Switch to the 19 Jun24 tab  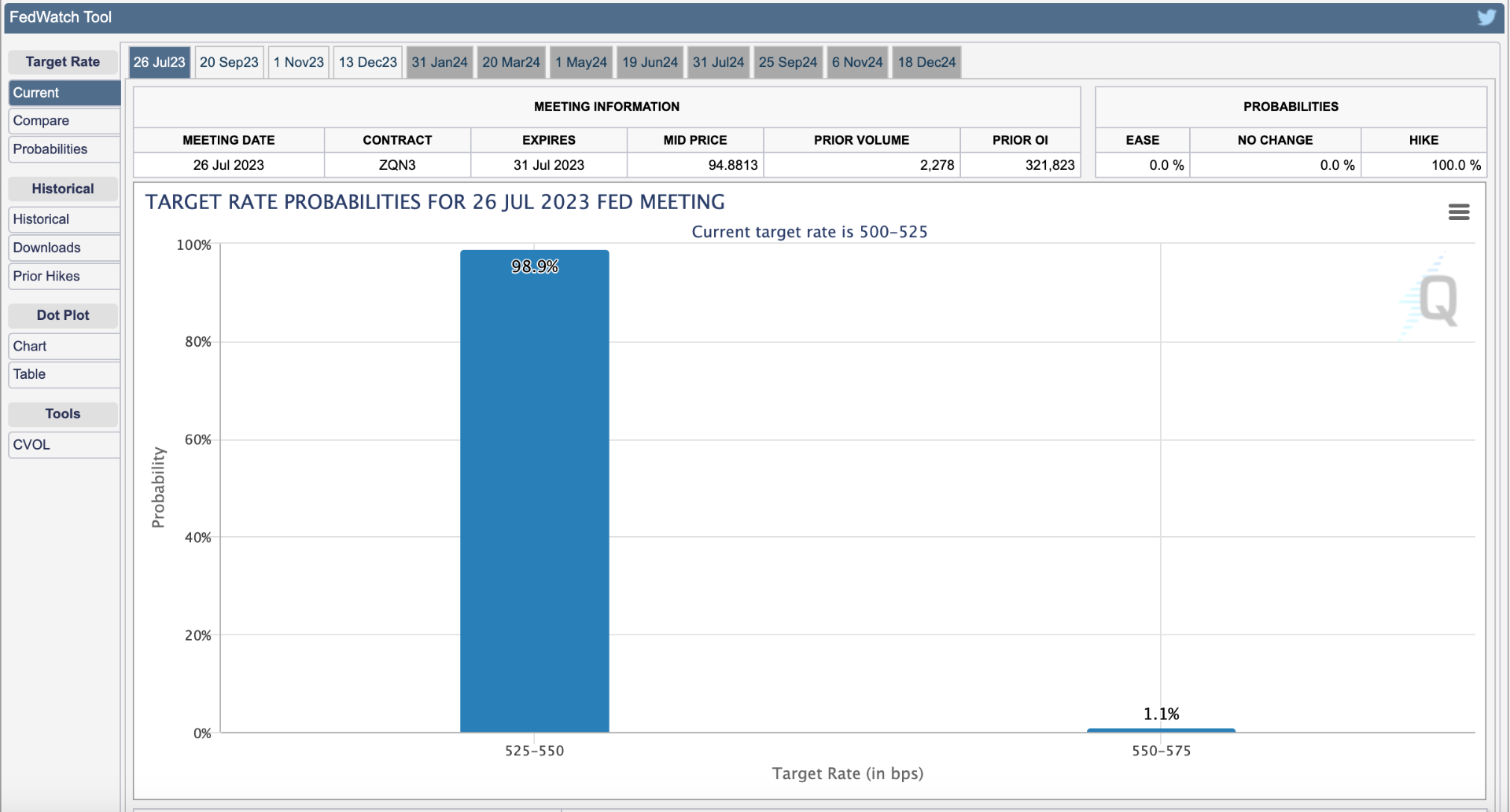[650, 62]
